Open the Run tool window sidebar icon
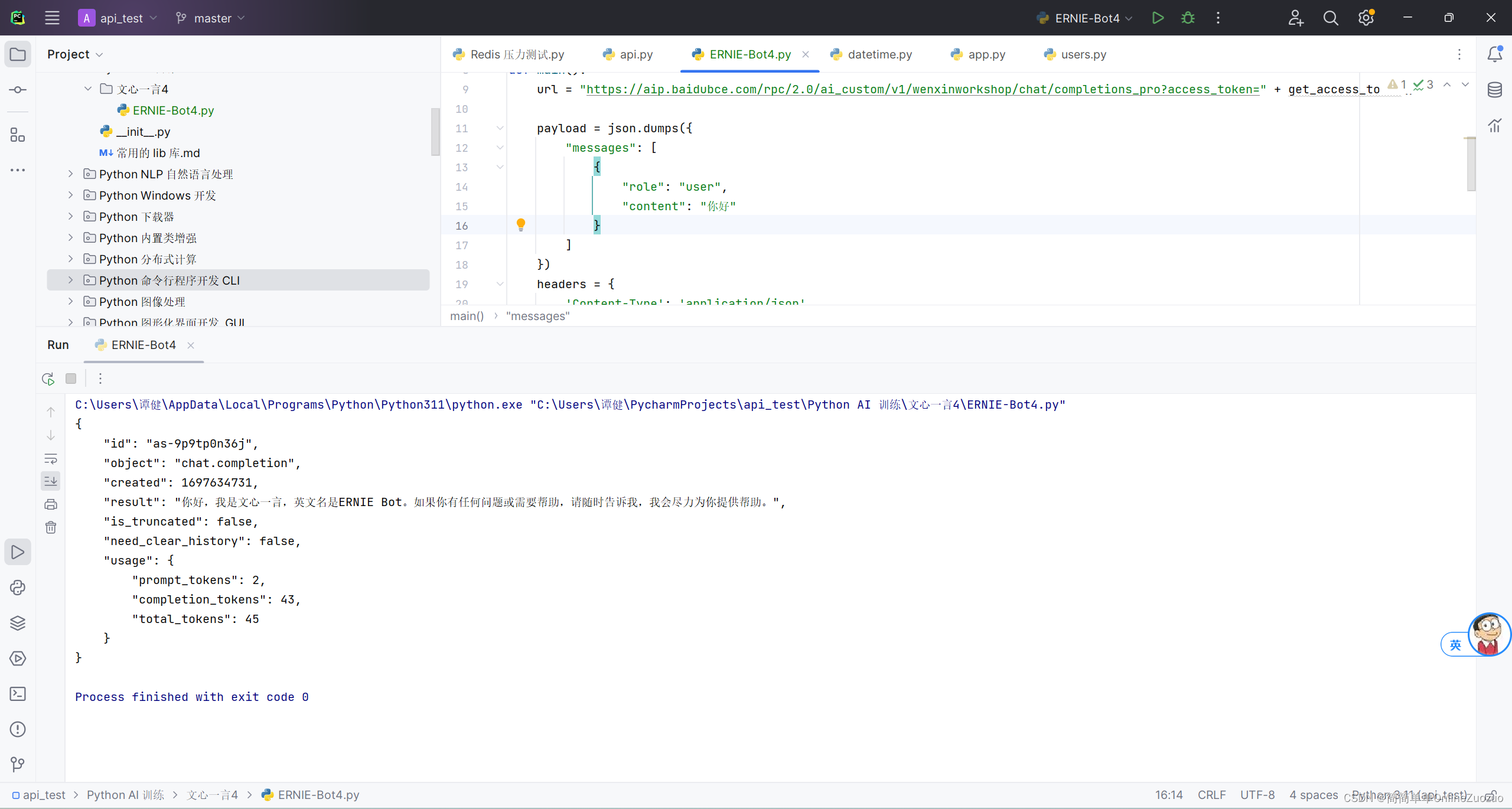Screen dimensions: 1512x809 (18, 552)
